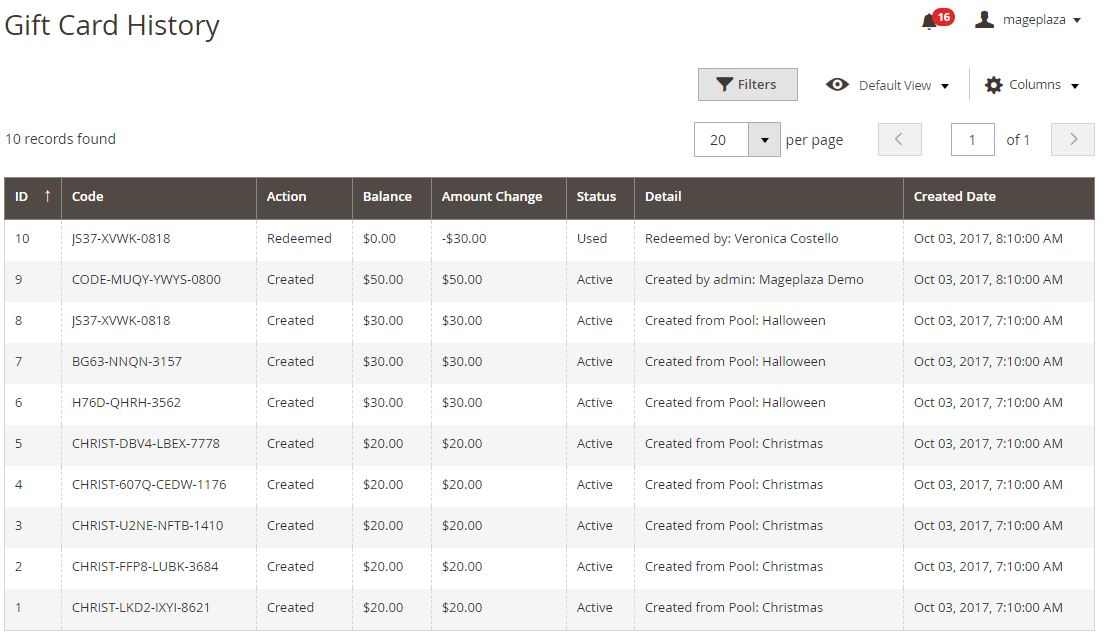
Task: Expand the per page count dropdown
Action: click(x=764, y=140)
